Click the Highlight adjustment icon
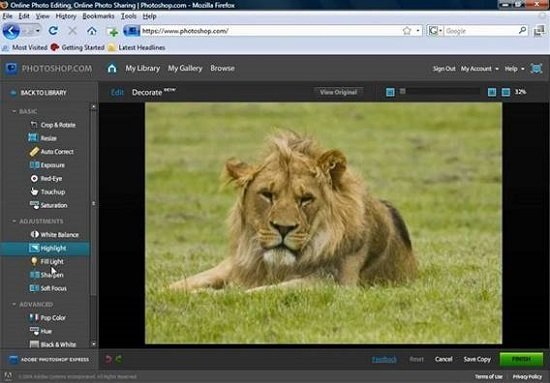The width and height of the screenshot is (550, 383). pyautogui.click(x=34, y=248)
